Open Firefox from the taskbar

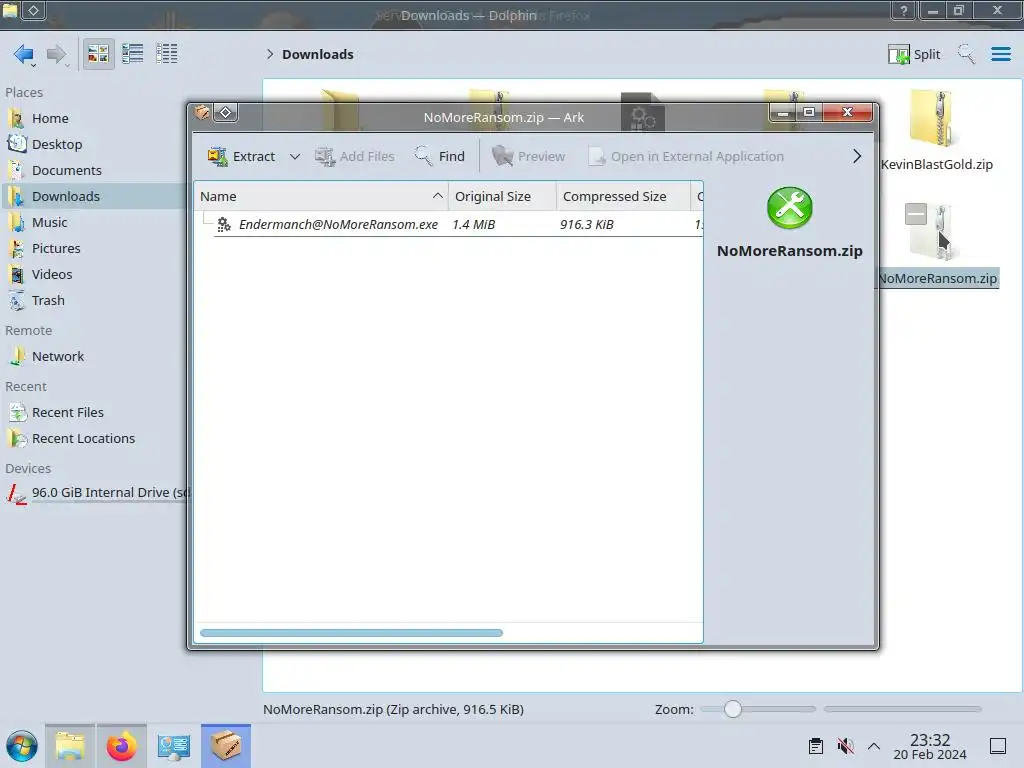coord(121,746)
